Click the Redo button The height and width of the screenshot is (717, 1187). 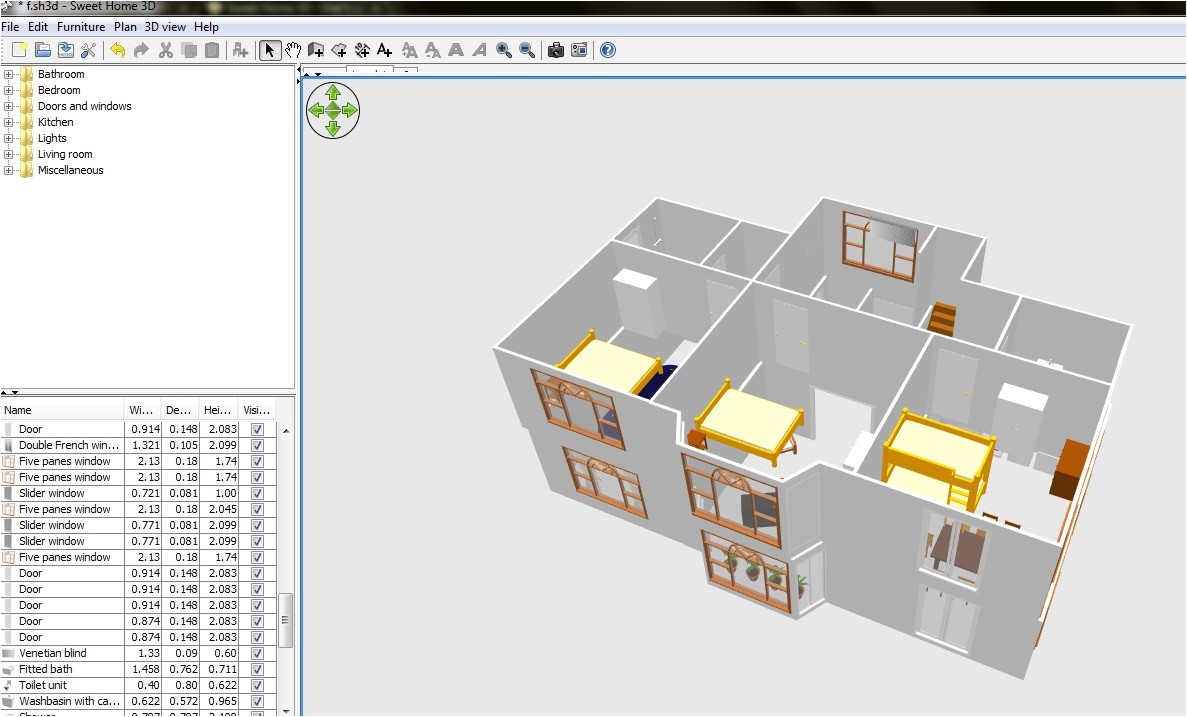[x=141, y=49]
